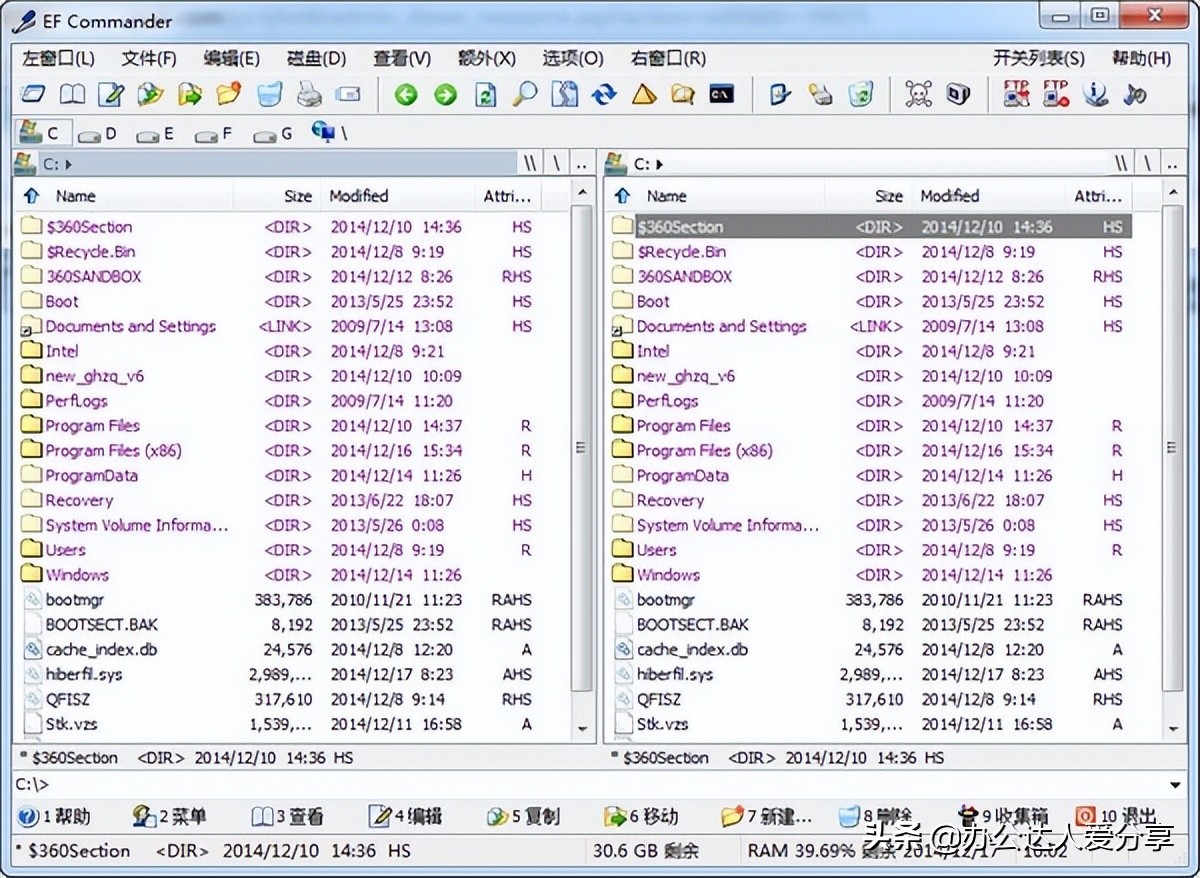Click the green Back arrow icon
Image resolution: width=1200 pixels, height=878 pixels.
coord(405,95)
